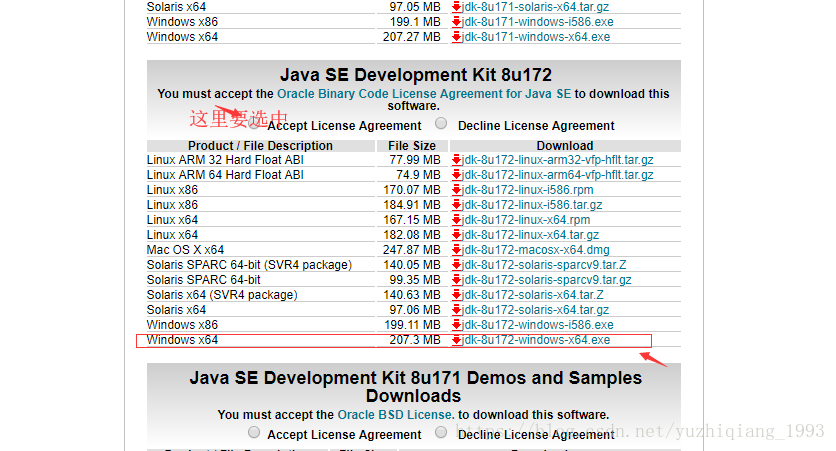Click the 8u172 Download column header
This screenshot has width=836, height=451.
(x=565, y=146)
